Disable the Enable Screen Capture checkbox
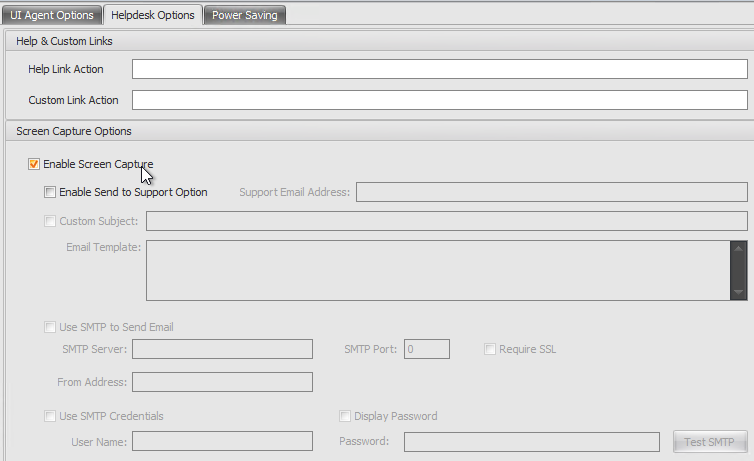This screenshot has height=461, width=754. click(34, 164)
